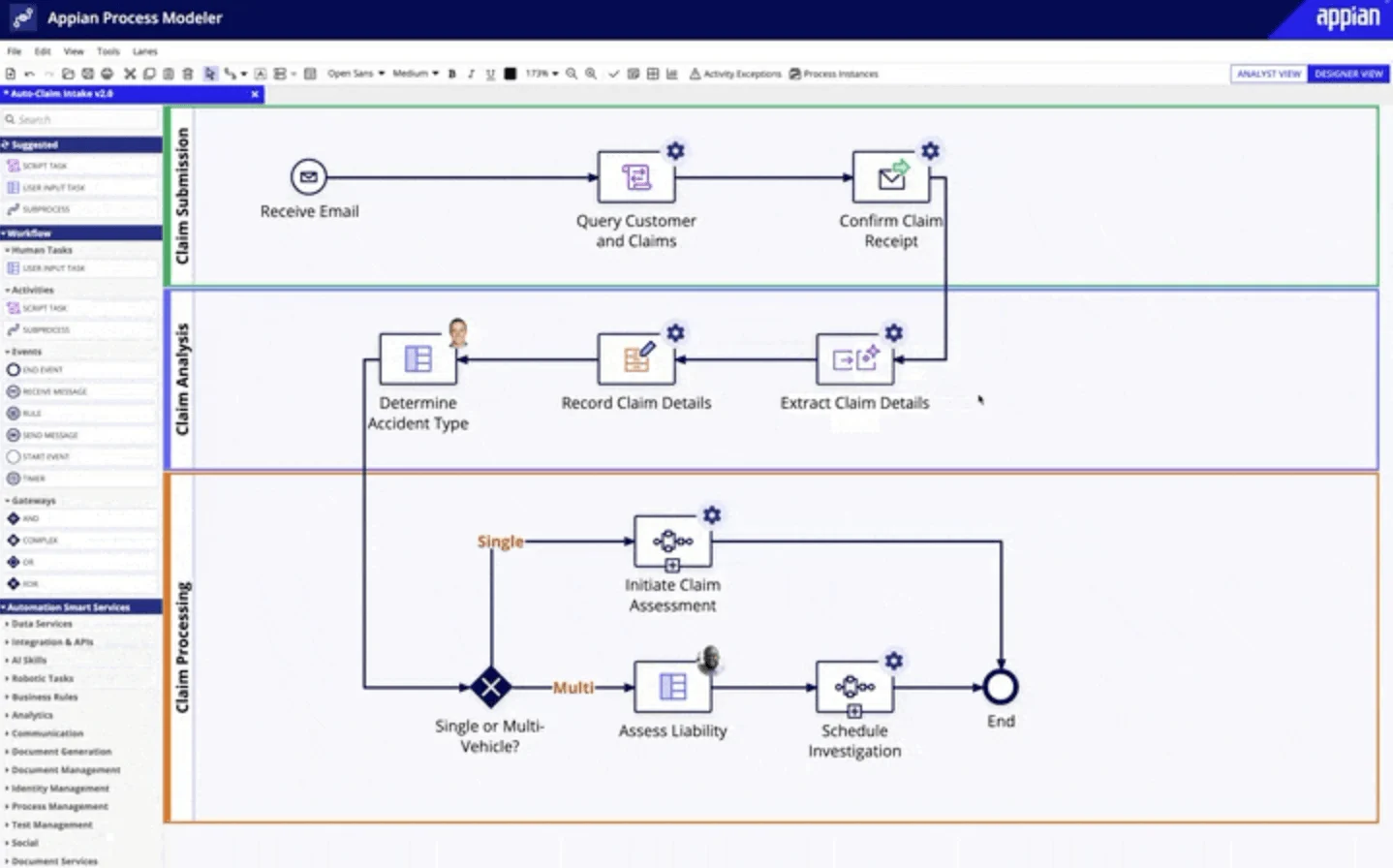Collapse the Gateways group
1393x868 pixels.
(31, 501)
